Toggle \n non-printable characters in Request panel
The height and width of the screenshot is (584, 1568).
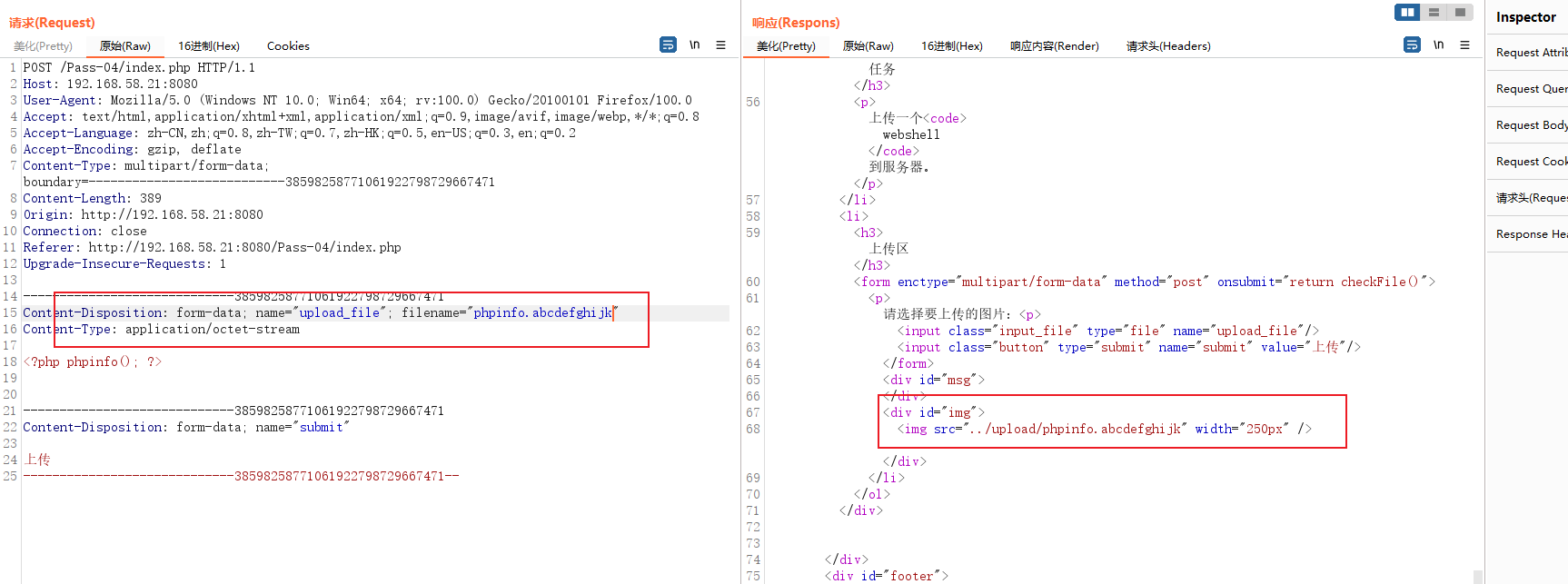(x=694, y=45)
